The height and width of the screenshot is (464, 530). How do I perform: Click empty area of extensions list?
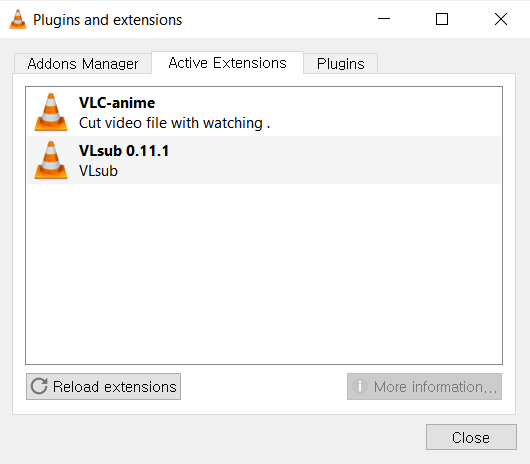264,274
